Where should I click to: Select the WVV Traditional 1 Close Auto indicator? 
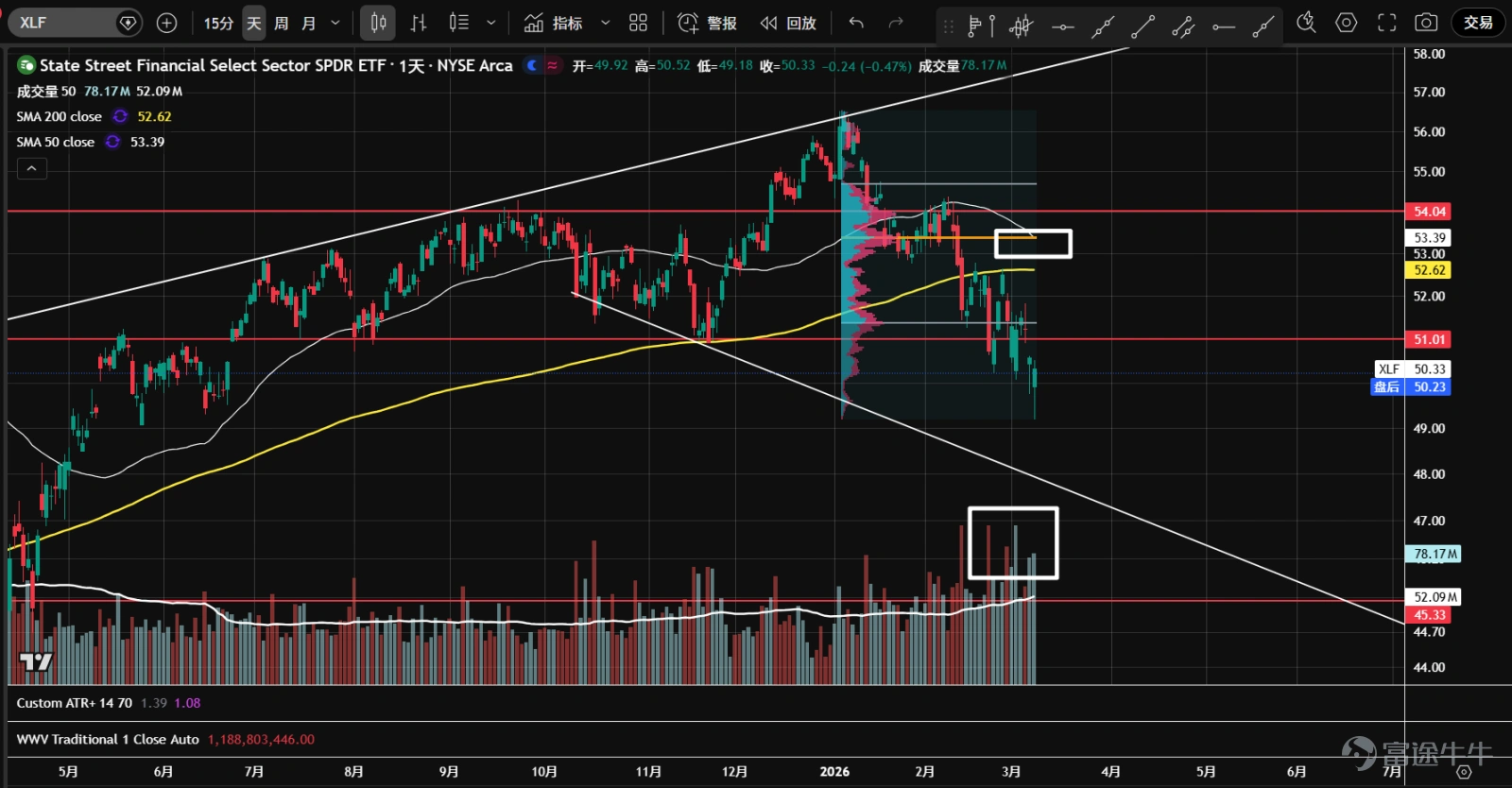tap(108, 740)
